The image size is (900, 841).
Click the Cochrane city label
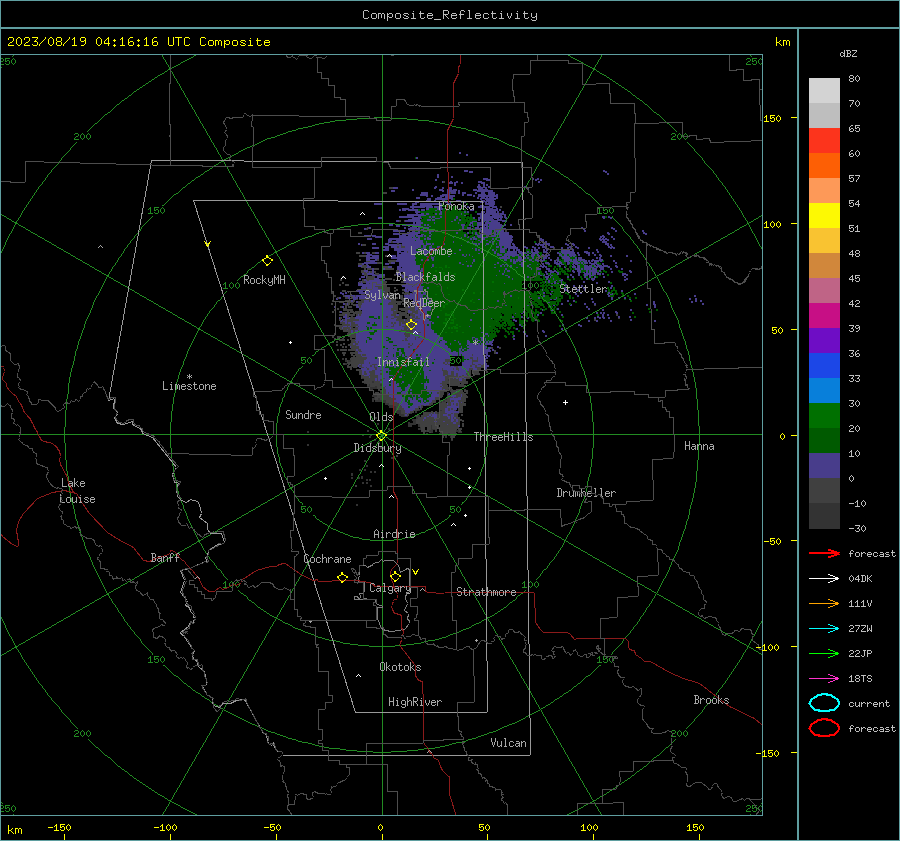click(x=327, y=559)
